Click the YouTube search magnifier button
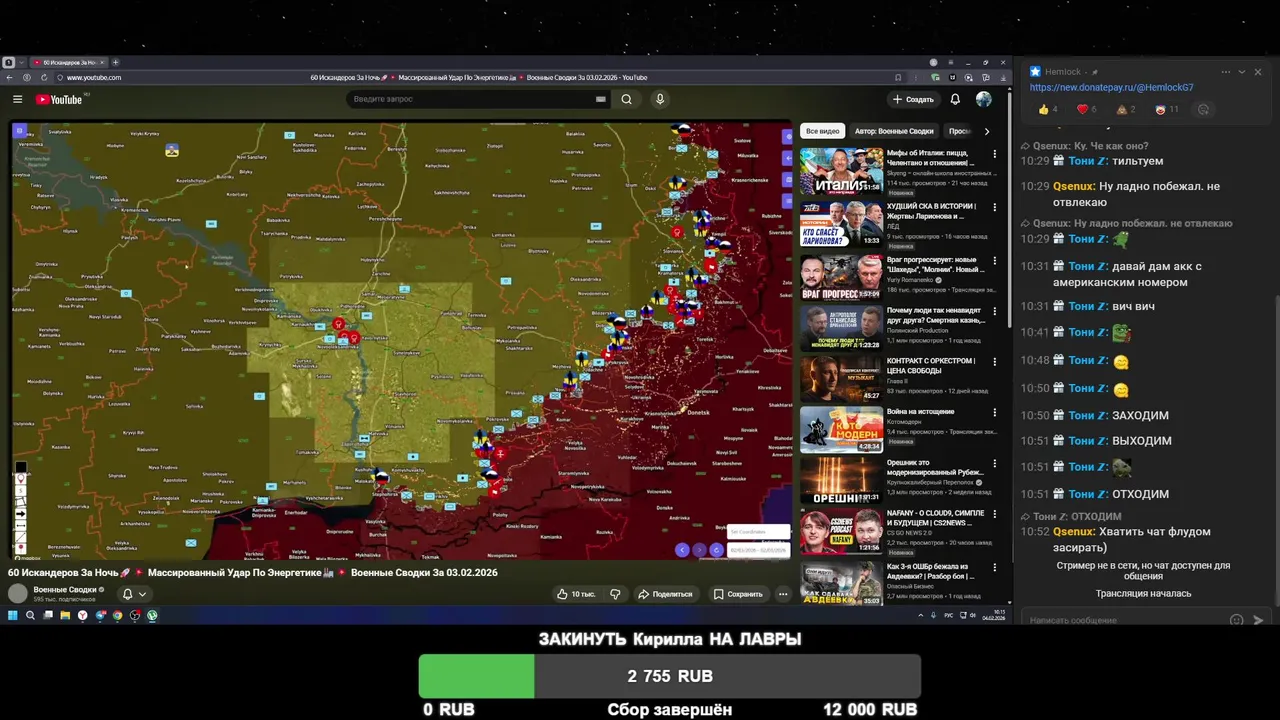Screen dimensions: 1280x720 pos(626,99)
